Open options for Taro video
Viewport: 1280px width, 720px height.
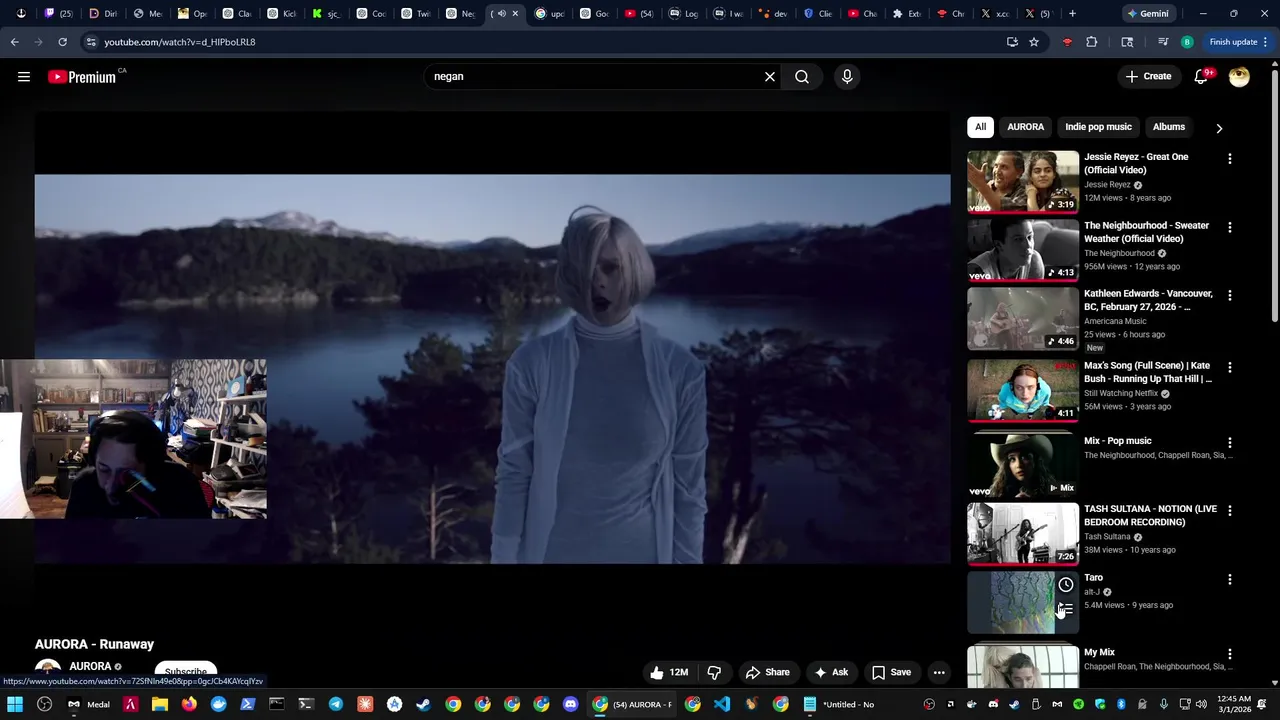(x=1230, y=579)
